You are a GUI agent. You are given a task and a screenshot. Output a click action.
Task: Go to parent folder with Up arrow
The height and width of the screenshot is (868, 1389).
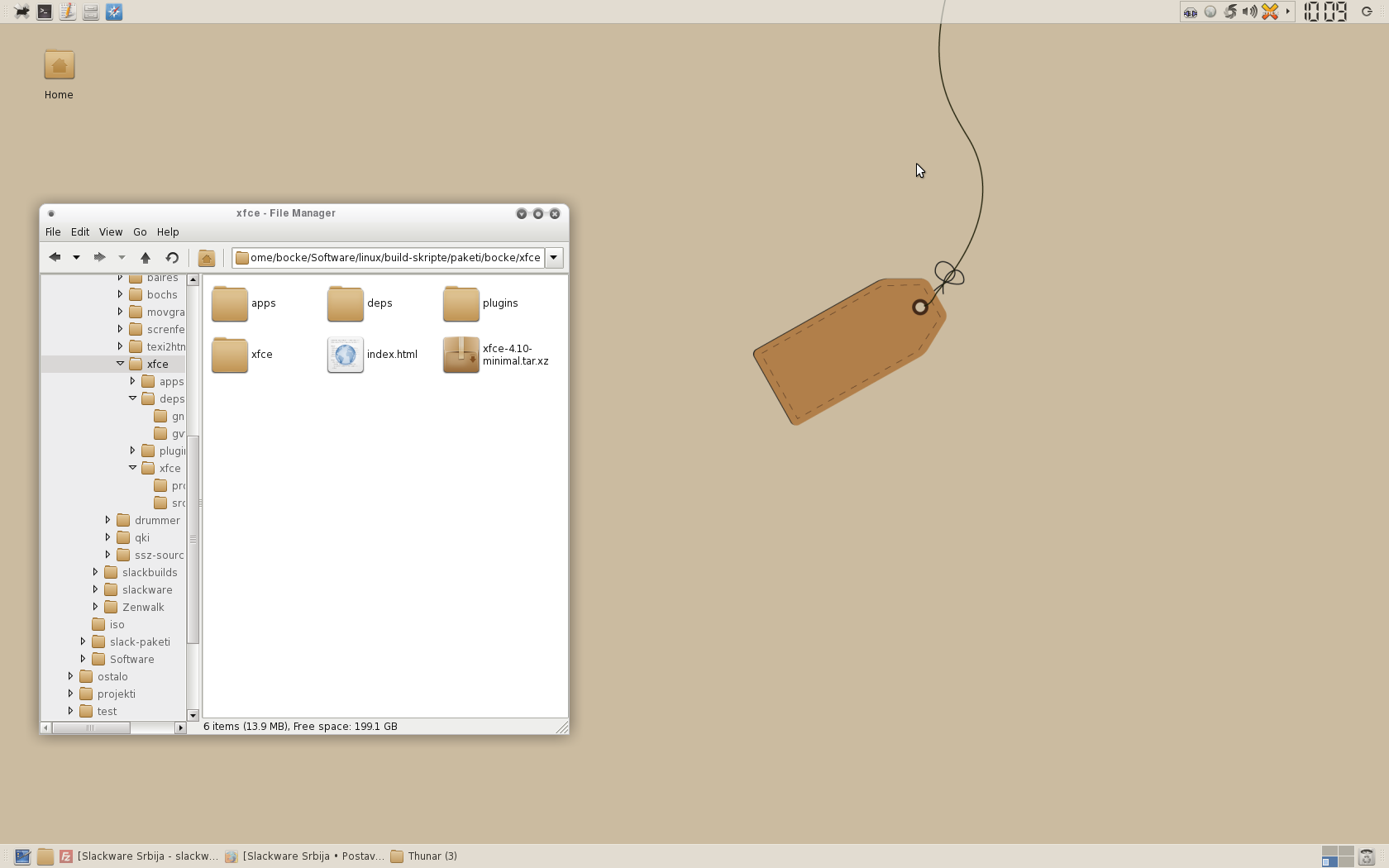pos(146,257)
